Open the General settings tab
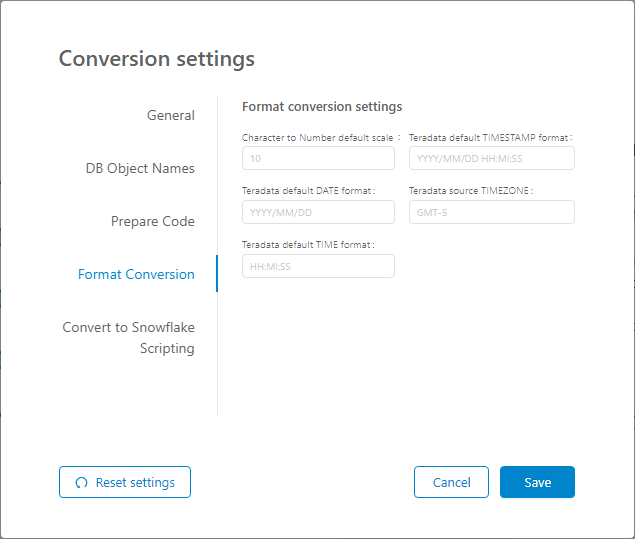This screenshot has width=635, height=539. (x=170, y=115)
